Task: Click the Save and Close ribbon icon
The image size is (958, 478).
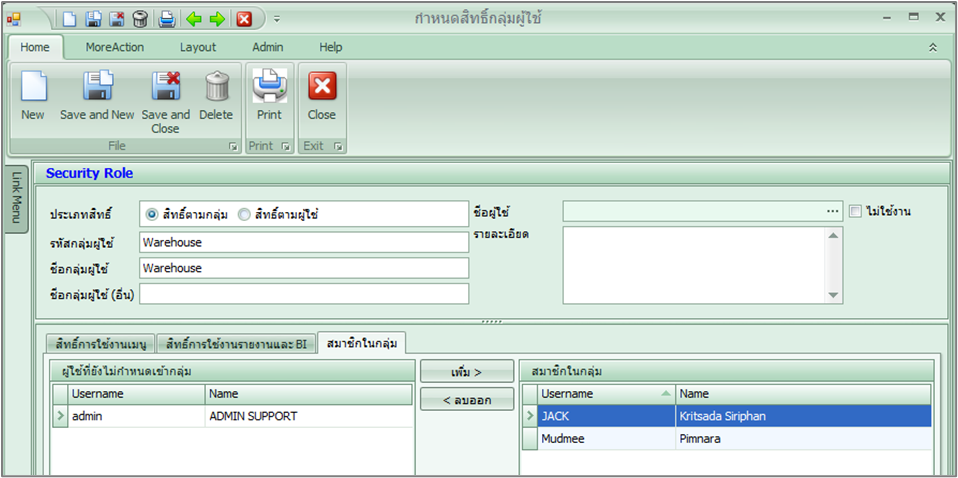Action: coord(165,87)
